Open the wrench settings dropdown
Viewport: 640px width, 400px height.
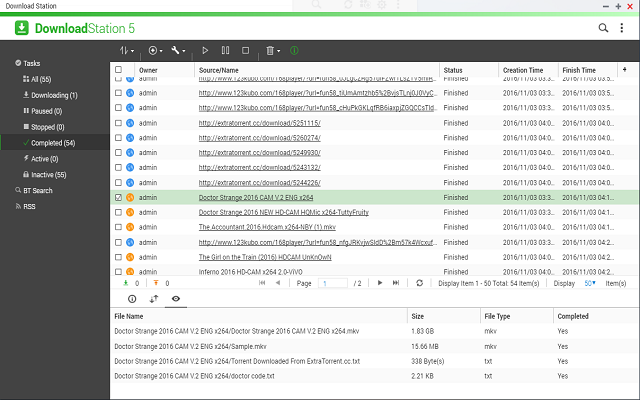click(x=180, y=49)
